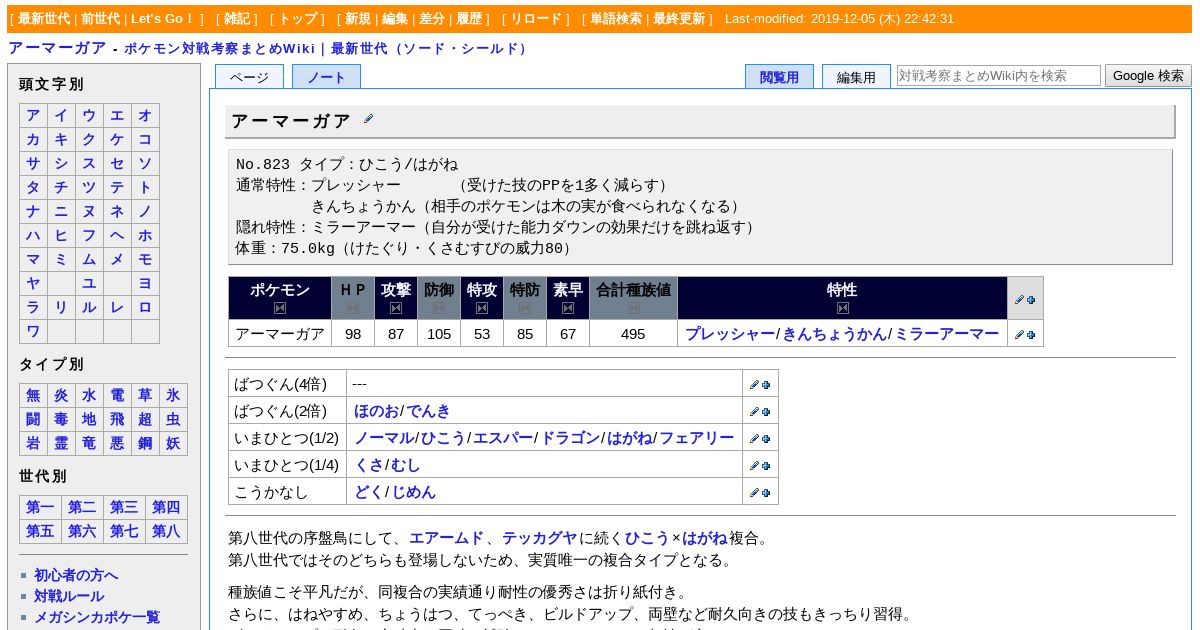The height and width of the screenshot is (630, 1200).
Task: Open でんき type link in weakness table
Action: [x=428, y=411]
